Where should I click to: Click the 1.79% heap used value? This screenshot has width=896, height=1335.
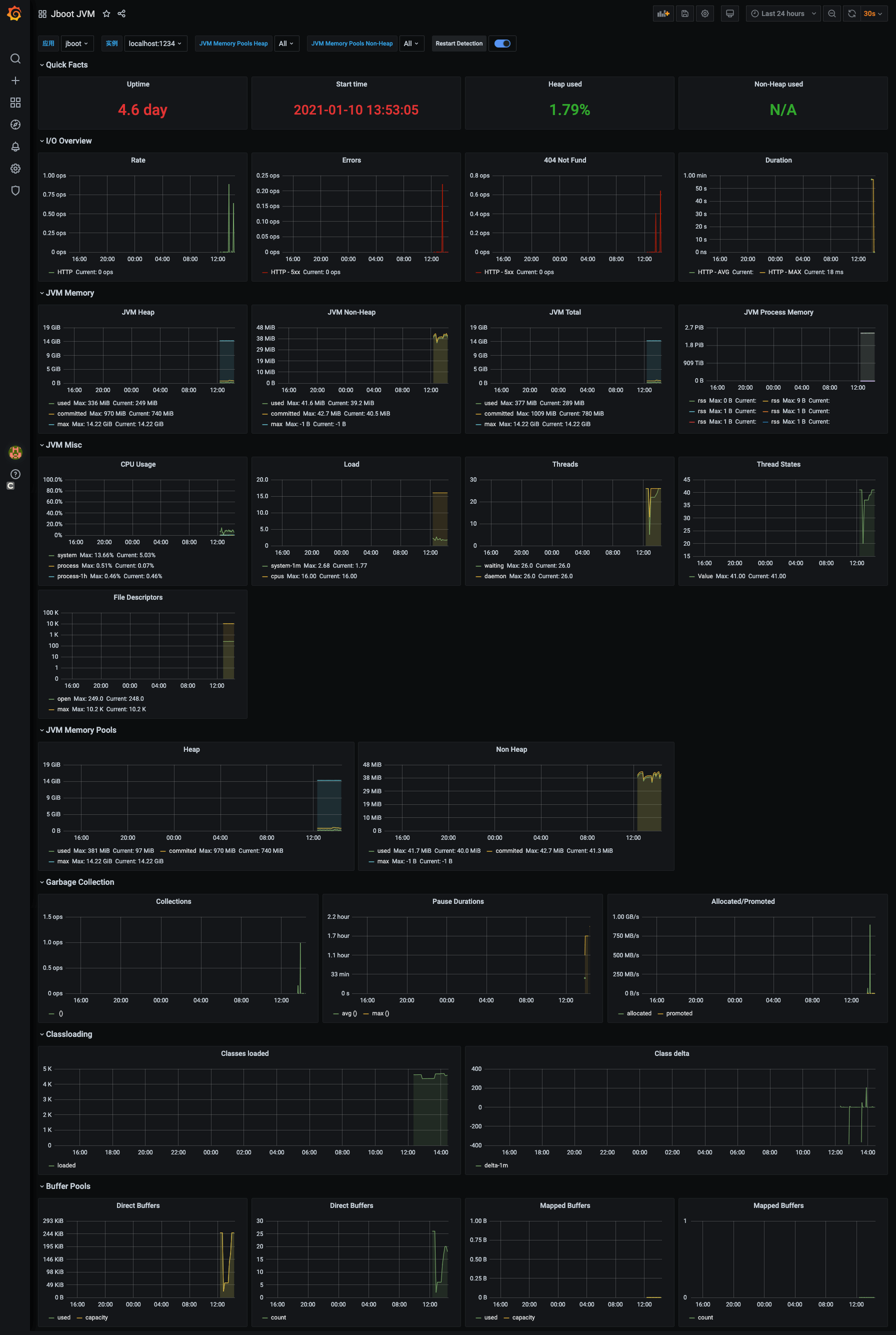tap(569, 110)
